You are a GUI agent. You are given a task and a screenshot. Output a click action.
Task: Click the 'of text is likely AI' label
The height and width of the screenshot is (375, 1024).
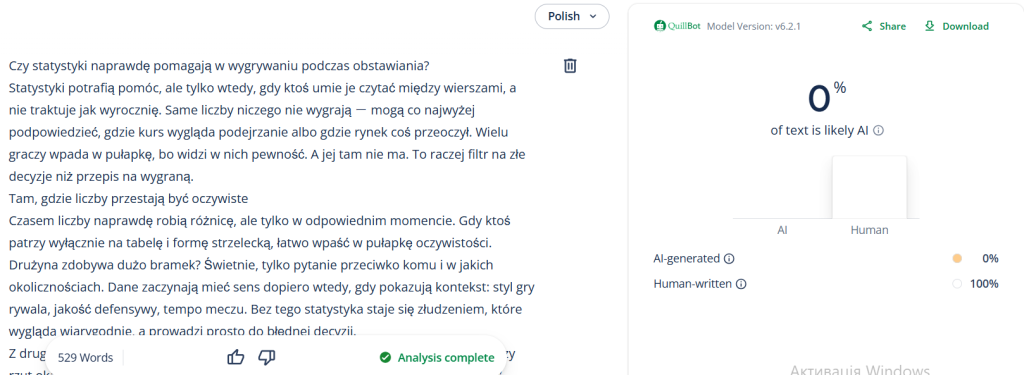tap(820, 131)
